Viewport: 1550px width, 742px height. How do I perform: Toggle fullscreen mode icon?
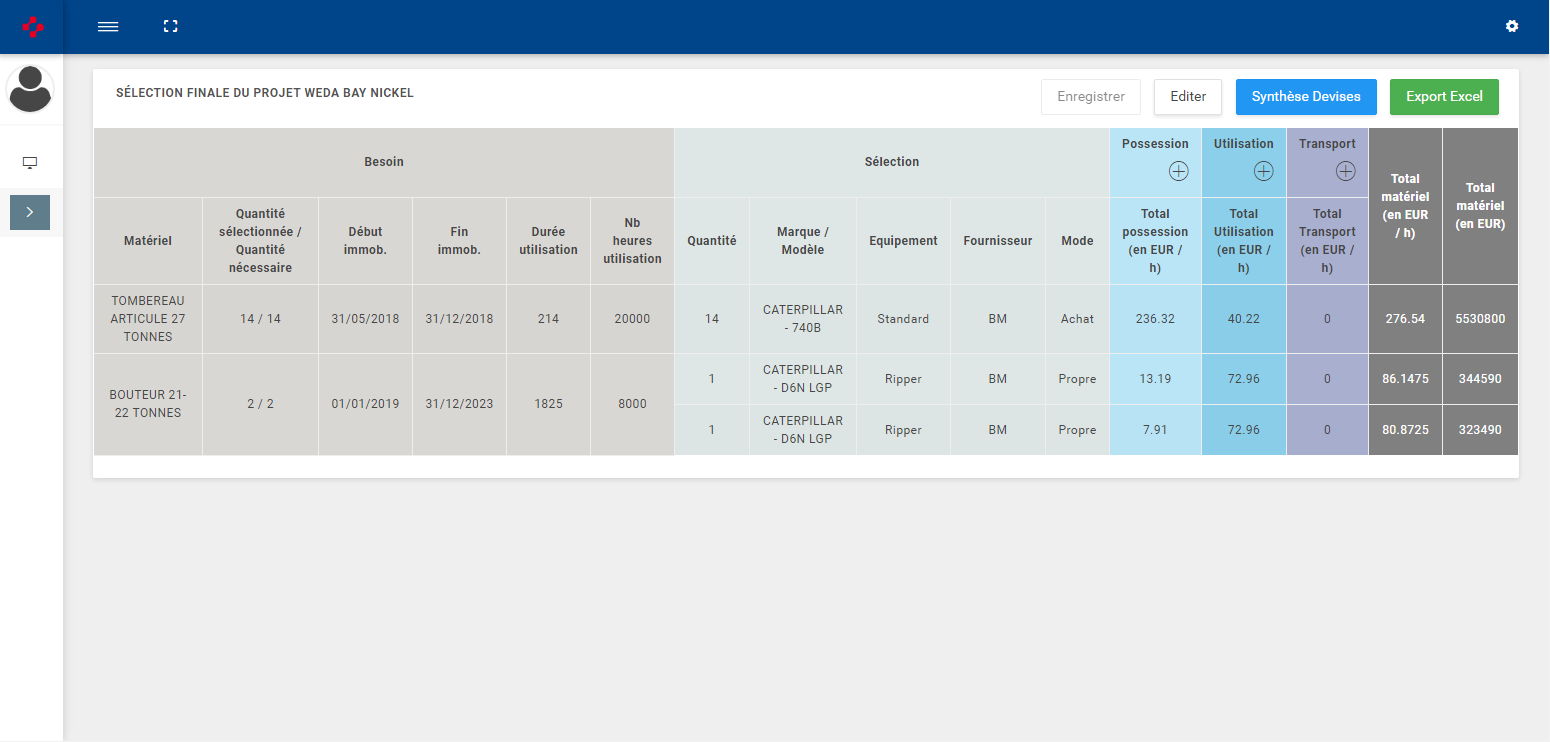(x=170, y=27)
